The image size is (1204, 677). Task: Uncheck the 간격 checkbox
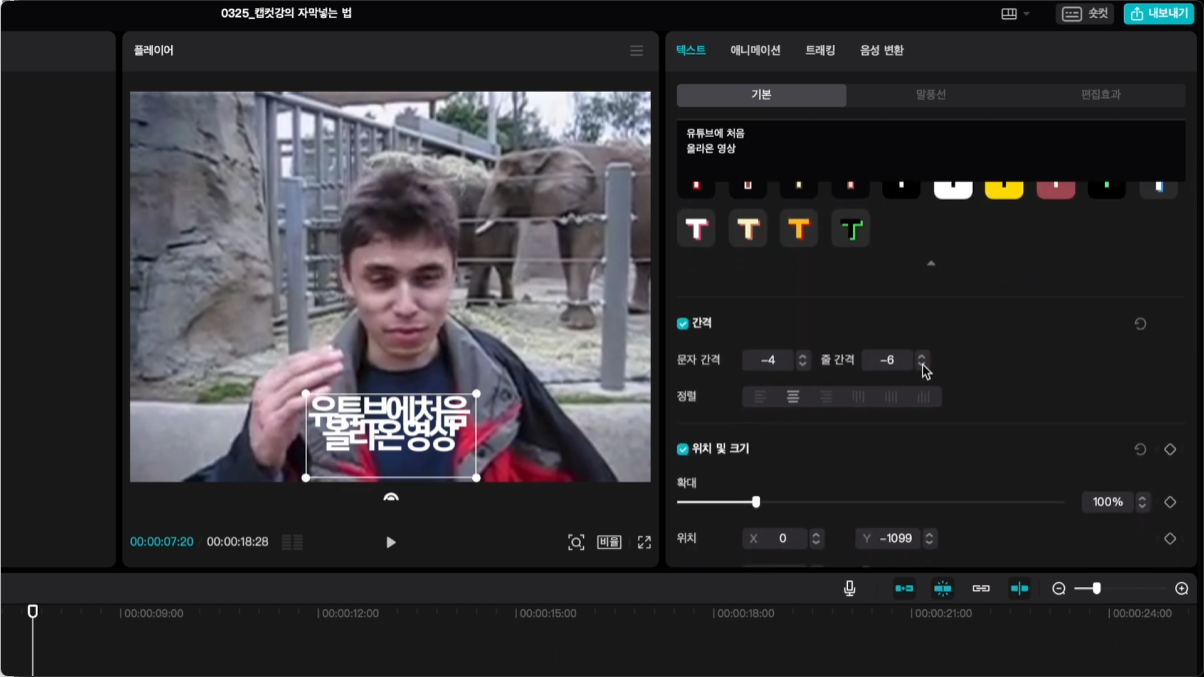pyautogui.click(x=682, y=324)
